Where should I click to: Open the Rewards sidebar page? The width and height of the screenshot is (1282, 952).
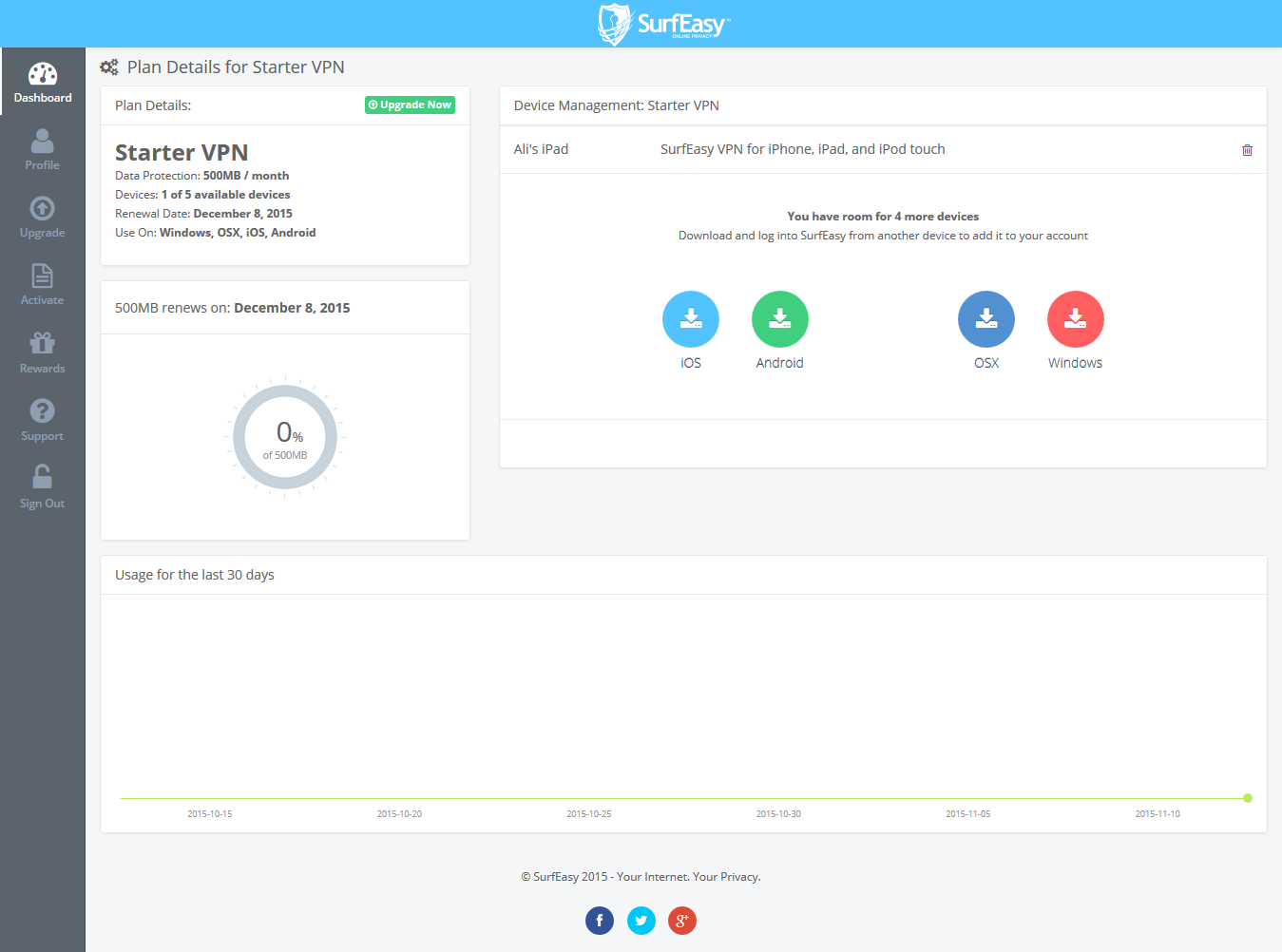point(43,352)
